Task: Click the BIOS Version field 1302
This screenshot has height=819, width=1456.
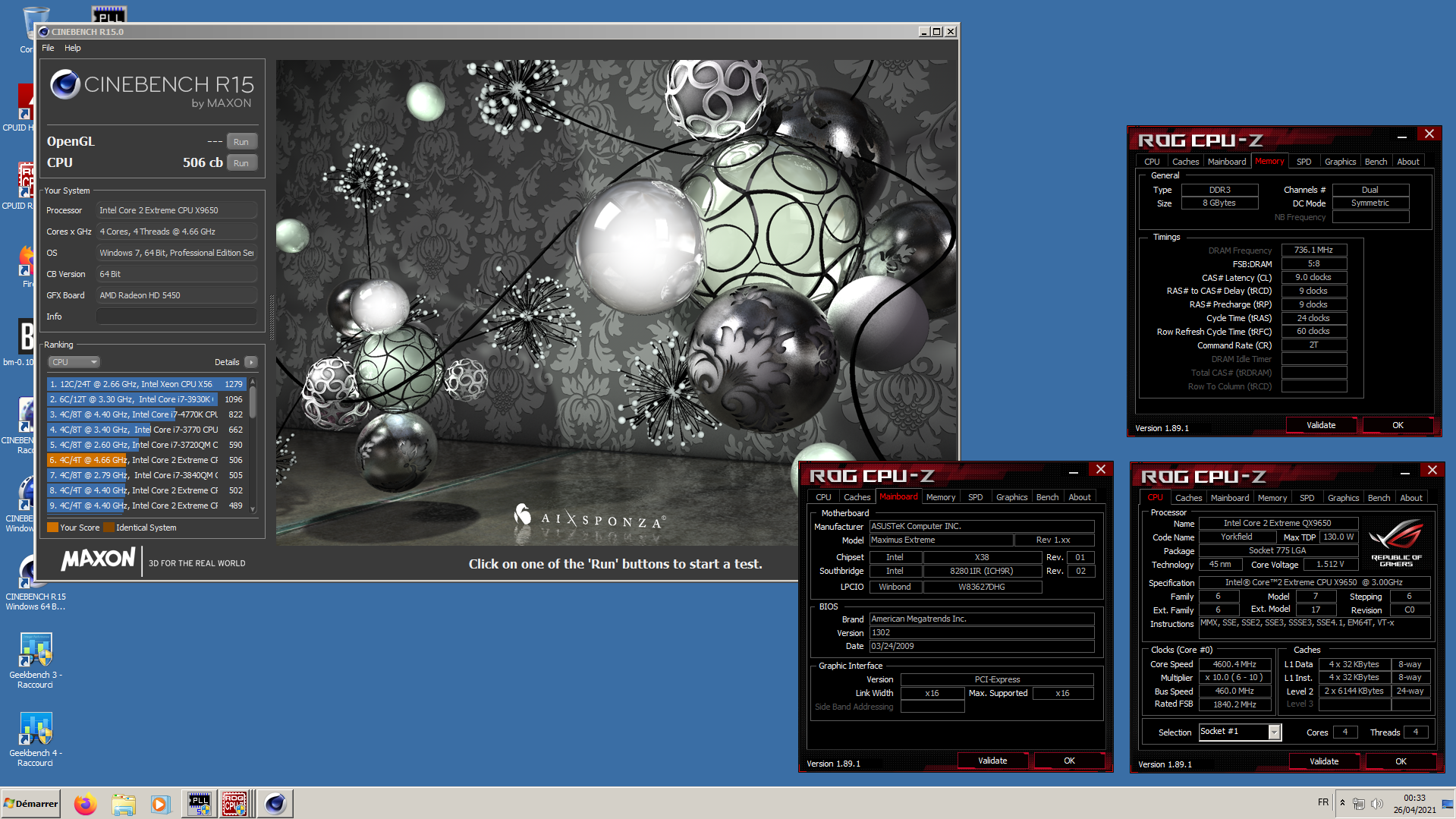Action: pos(982,632)
